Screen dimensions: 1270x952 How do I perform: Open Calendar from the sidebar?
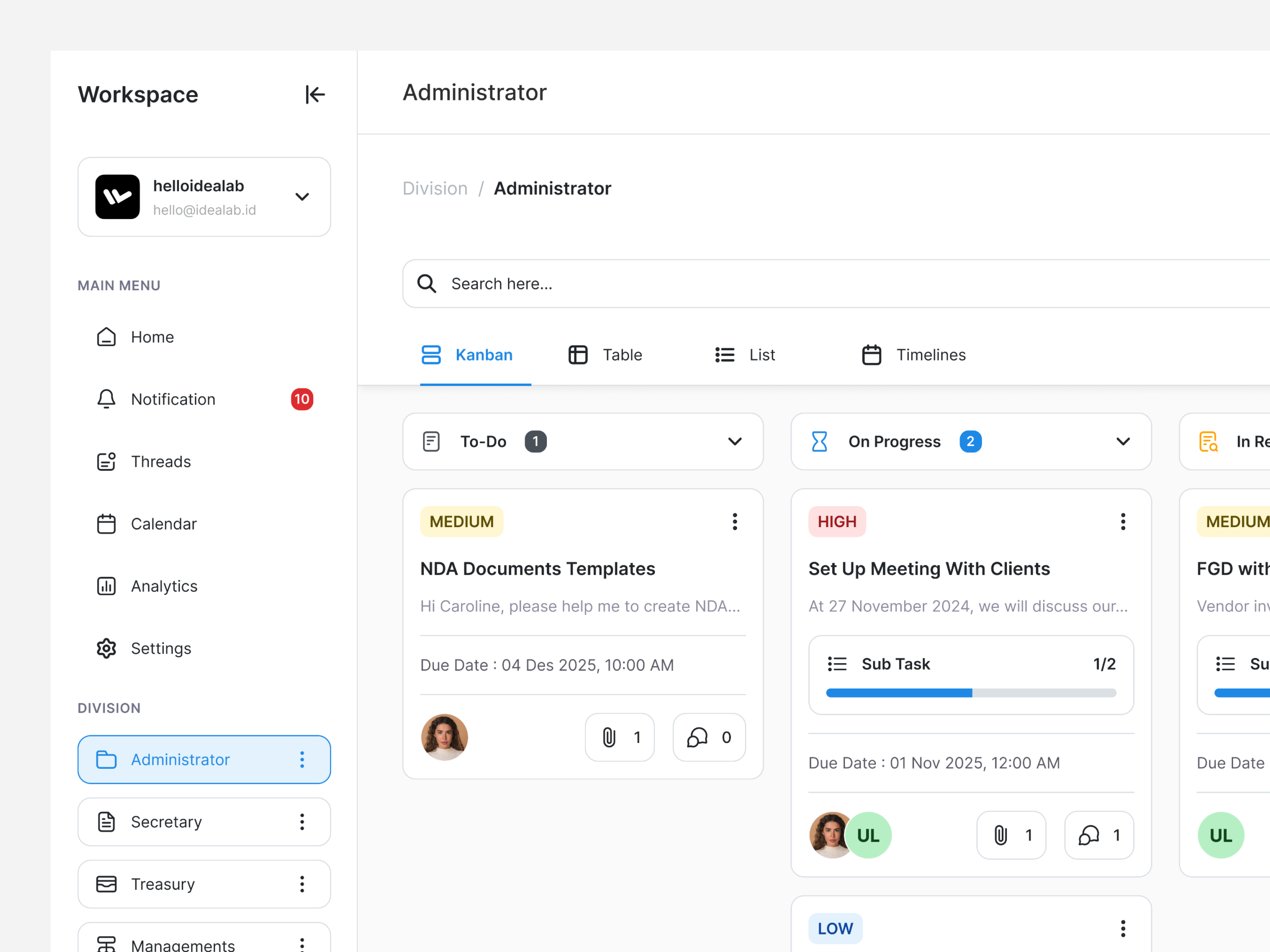tap(204, 524)
